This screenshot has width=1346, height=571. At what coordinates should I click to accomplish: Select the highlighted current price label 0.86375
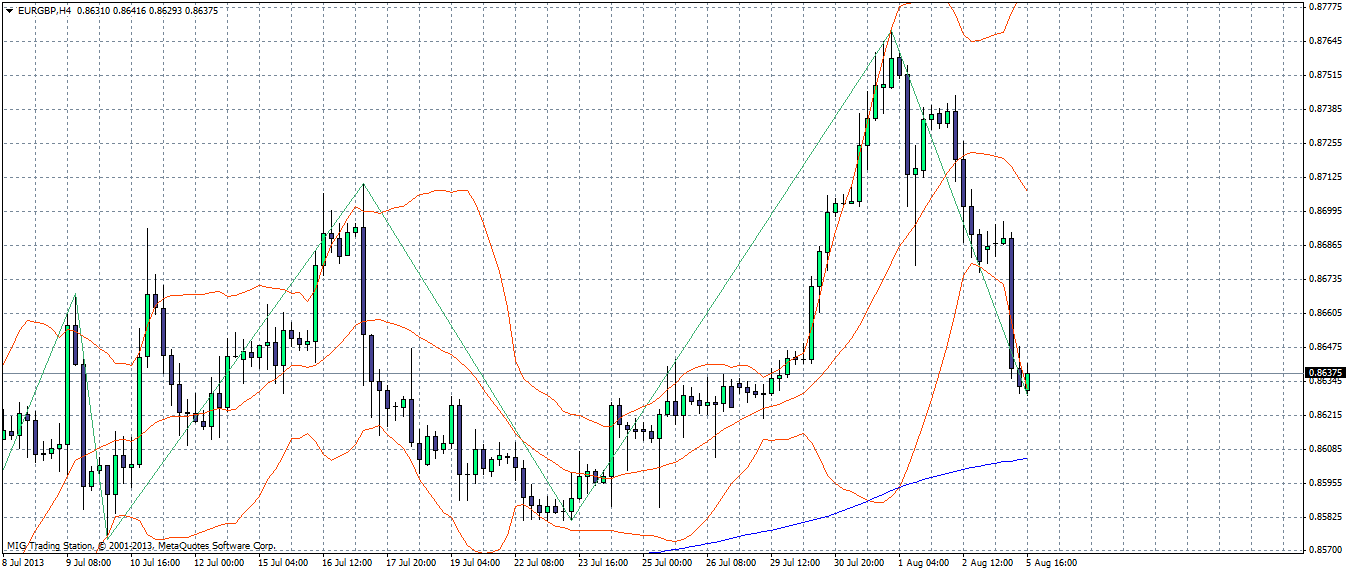point(1324,373)
